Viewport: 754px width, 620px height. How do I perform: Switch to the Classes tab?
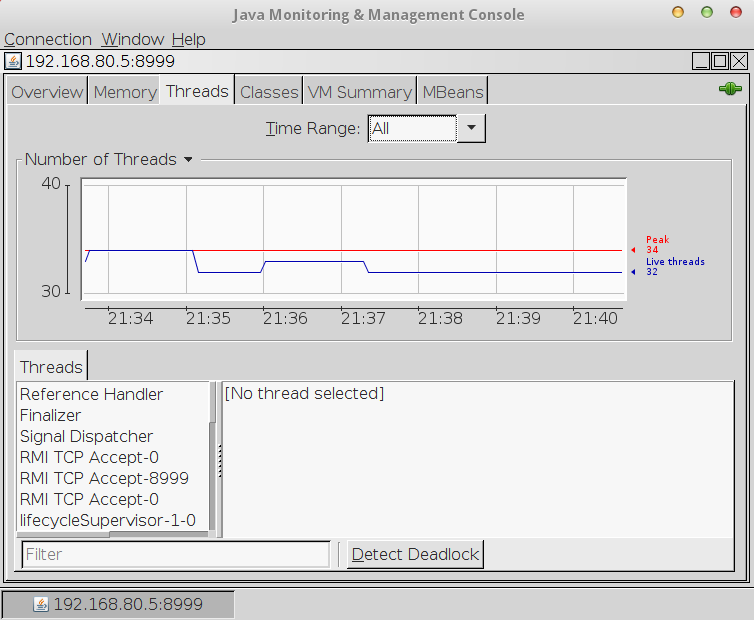tap(269, 92)
